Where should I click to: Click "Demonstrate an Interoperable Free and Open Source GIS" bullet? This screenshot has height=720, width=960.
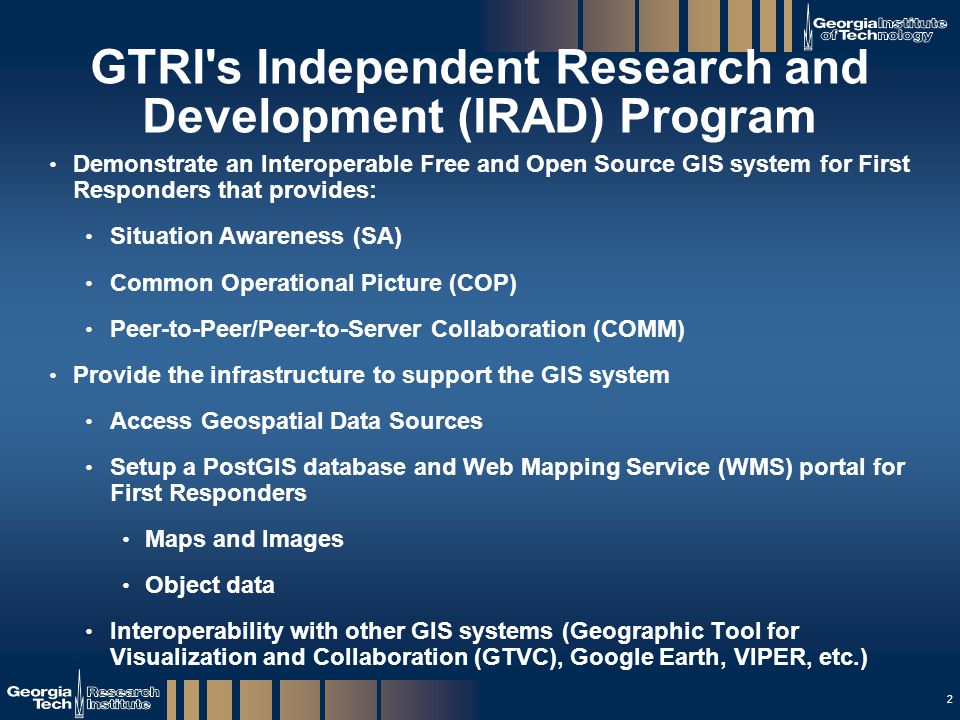(491, 177)
